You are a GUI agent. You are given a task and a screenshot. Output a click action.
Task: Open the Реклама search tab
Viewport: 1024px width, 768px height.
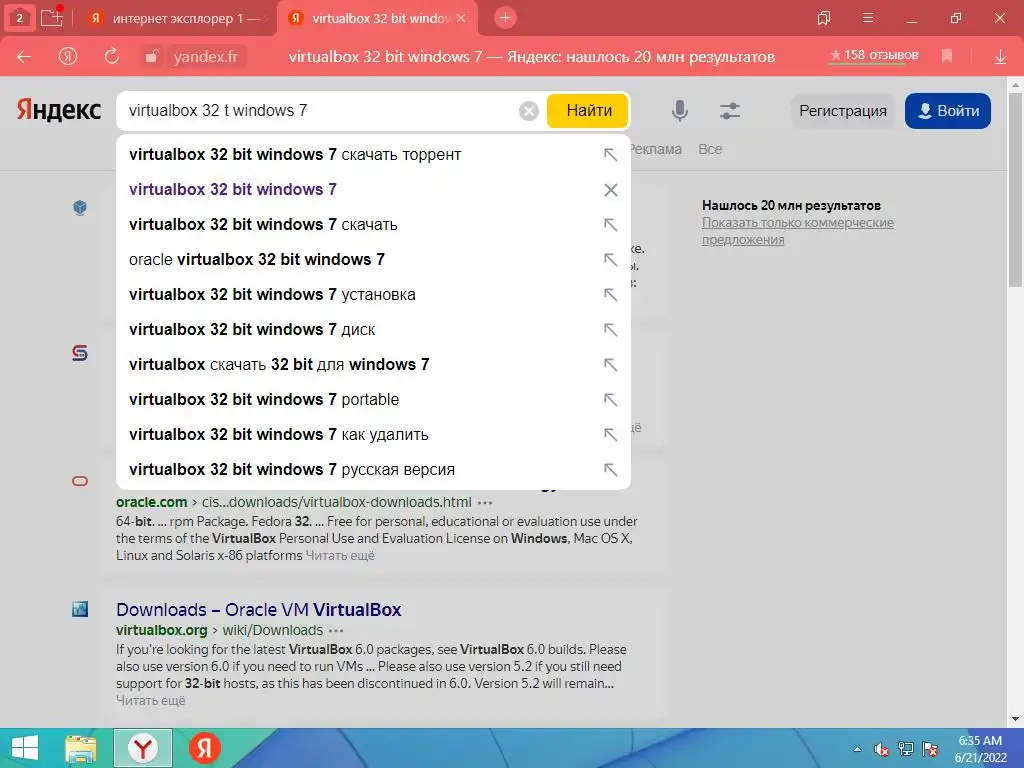pyautogui.click(x=656, y=150)
